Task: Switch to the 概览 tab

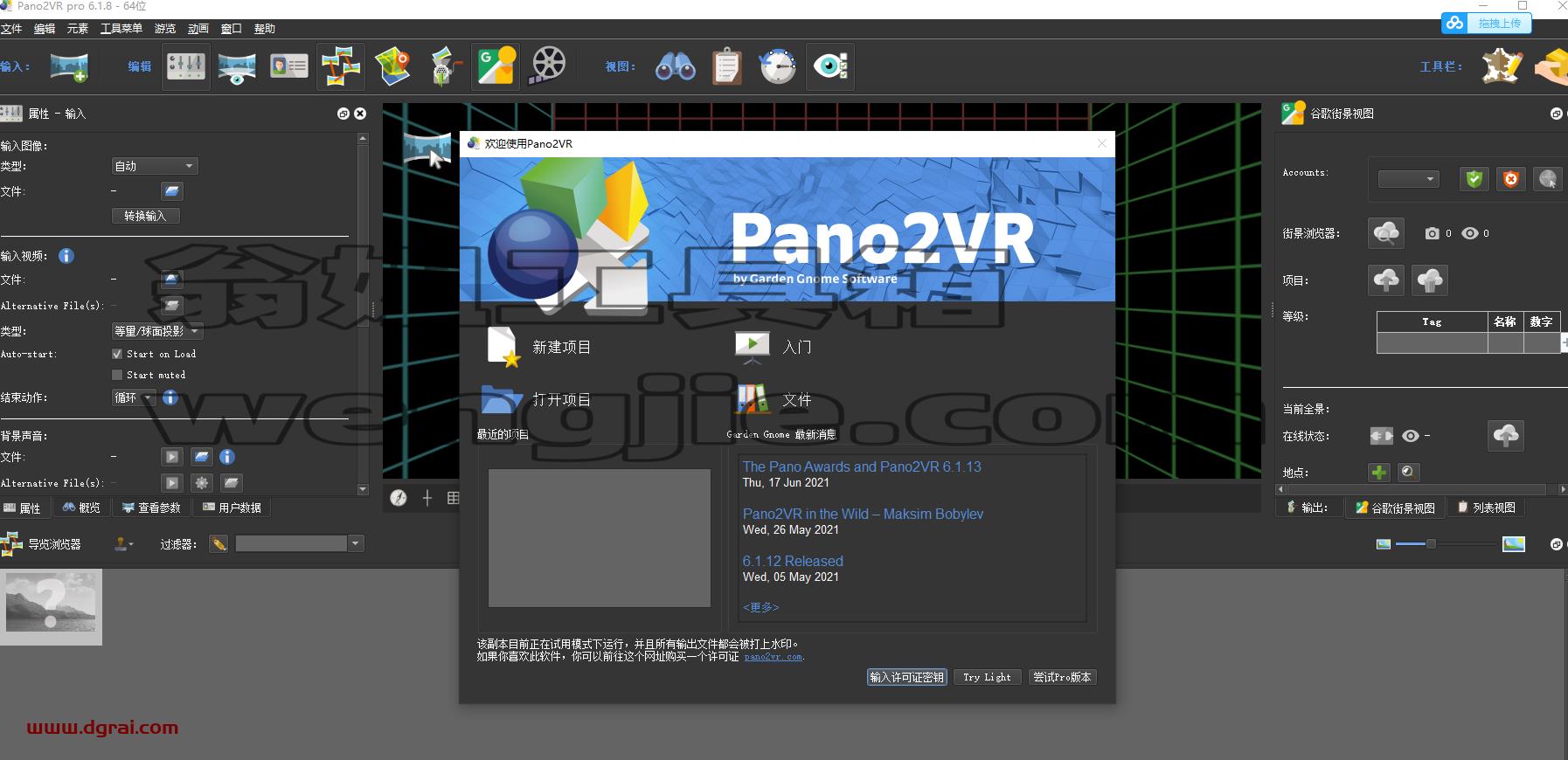Action: point(81,508)
